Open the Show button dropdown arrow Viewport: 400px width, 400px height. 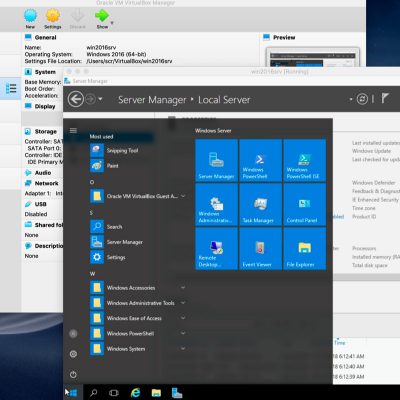[x=112, y=23]
